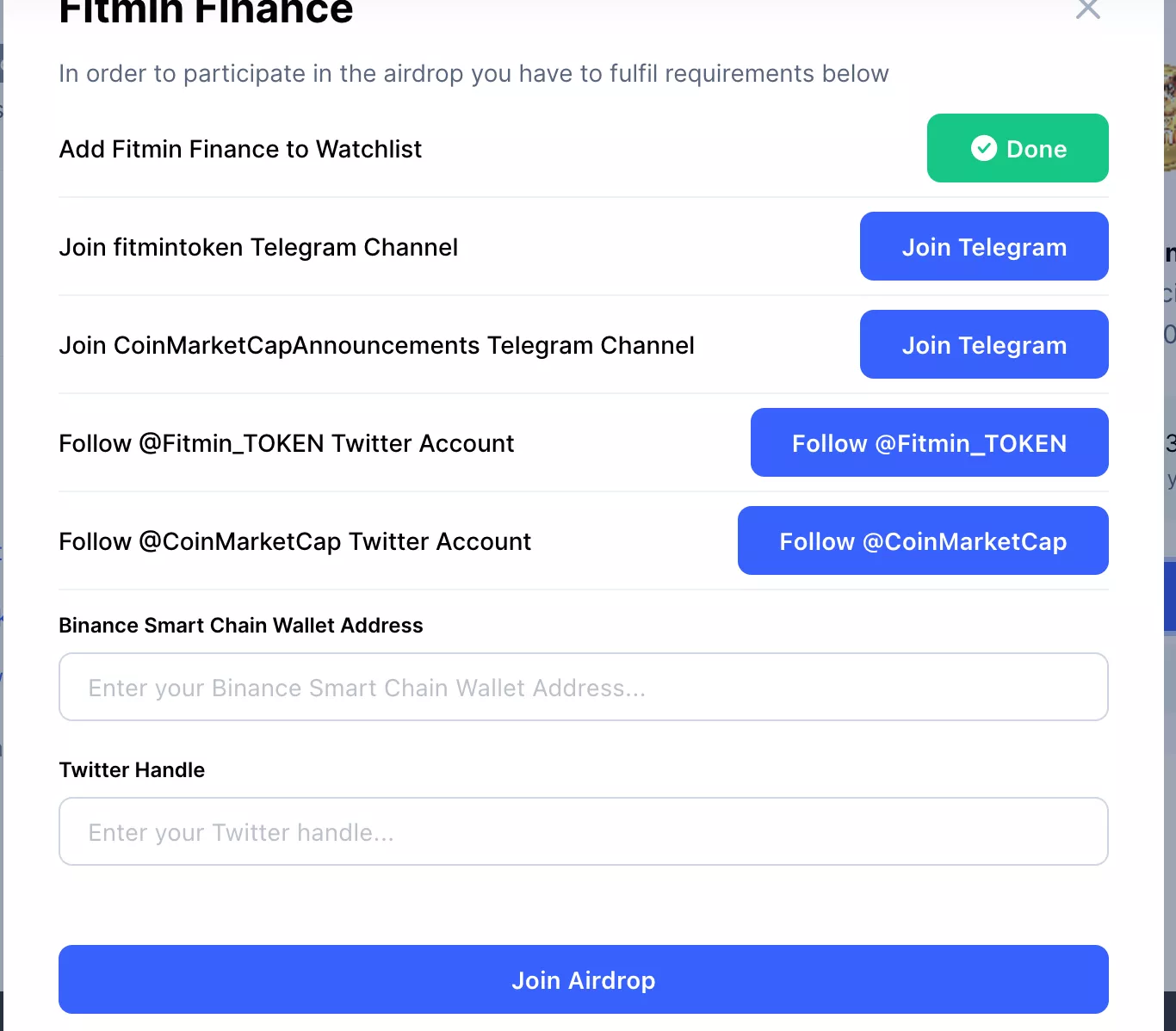
Task: Click the 'Binance Smart Chain Wallet Address' label
Action: click(240, 626)
